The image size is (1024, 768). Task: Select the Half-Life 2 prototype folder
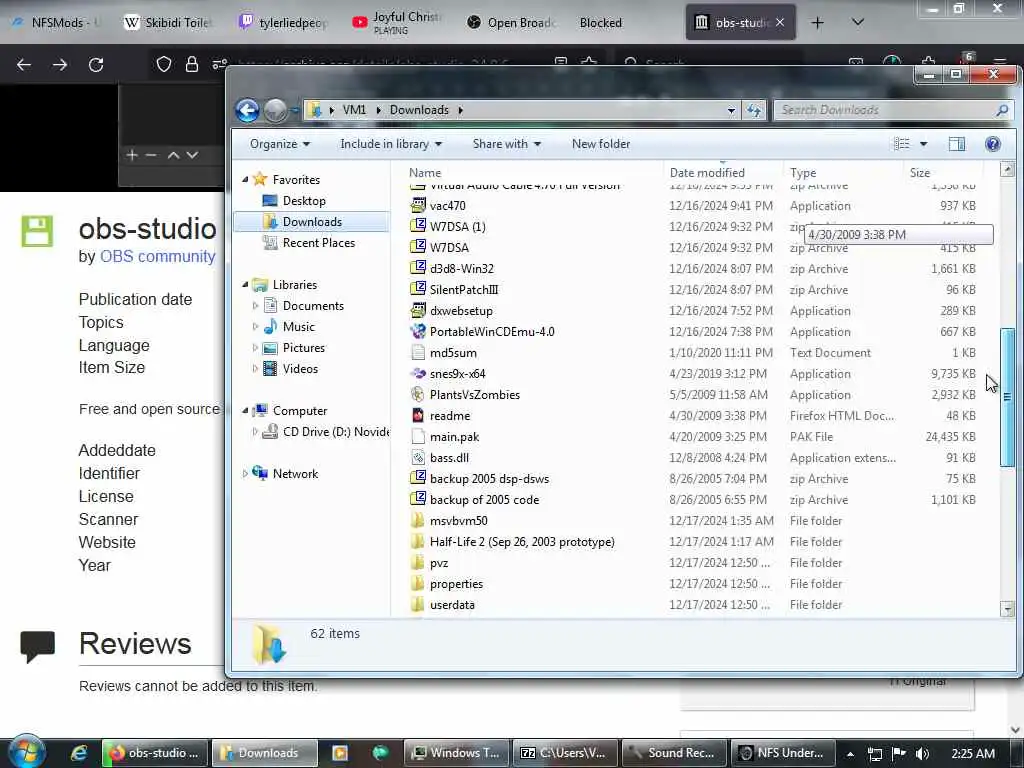point(522,542)
